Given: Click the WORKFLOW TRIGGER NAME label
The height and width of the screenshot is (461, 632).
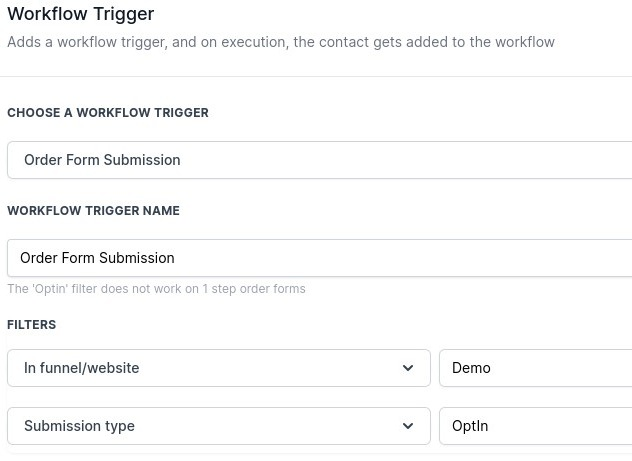Looking at the screenshot, I should [93, 211].
